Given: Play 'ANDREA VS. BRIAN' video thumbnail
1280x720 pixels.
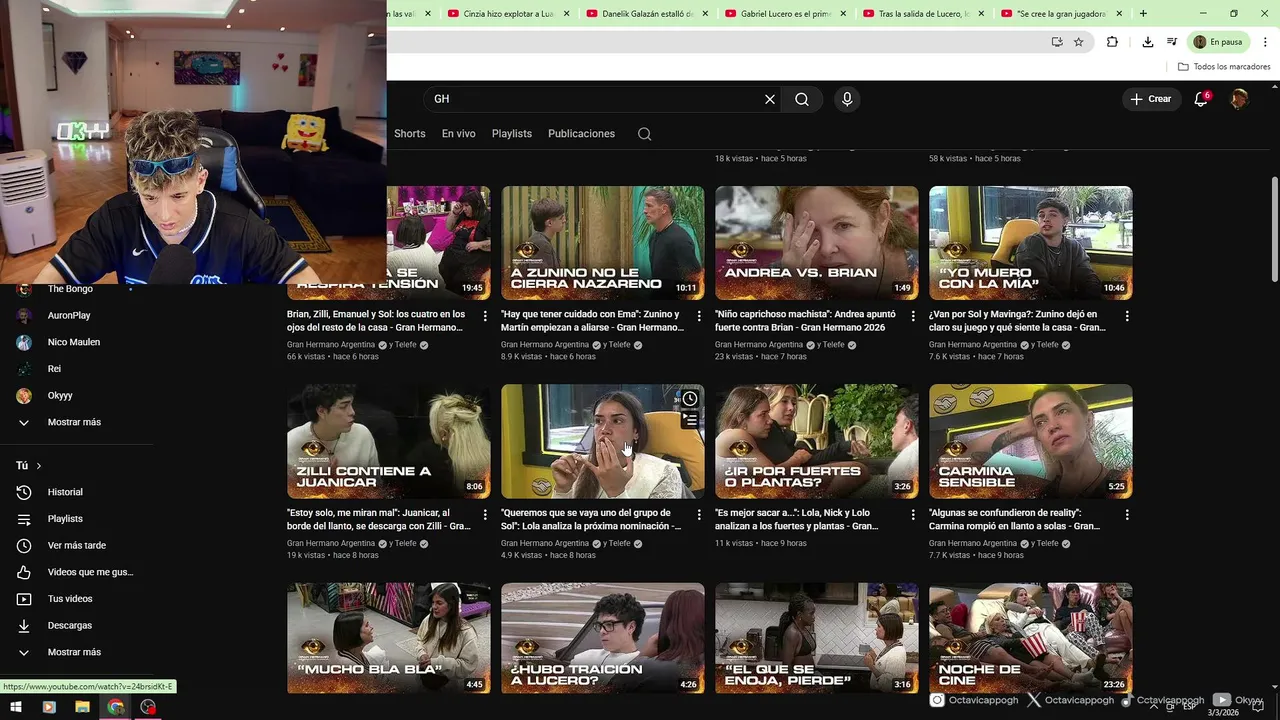Looking at the screenshot, I should [x=817, y=243].
